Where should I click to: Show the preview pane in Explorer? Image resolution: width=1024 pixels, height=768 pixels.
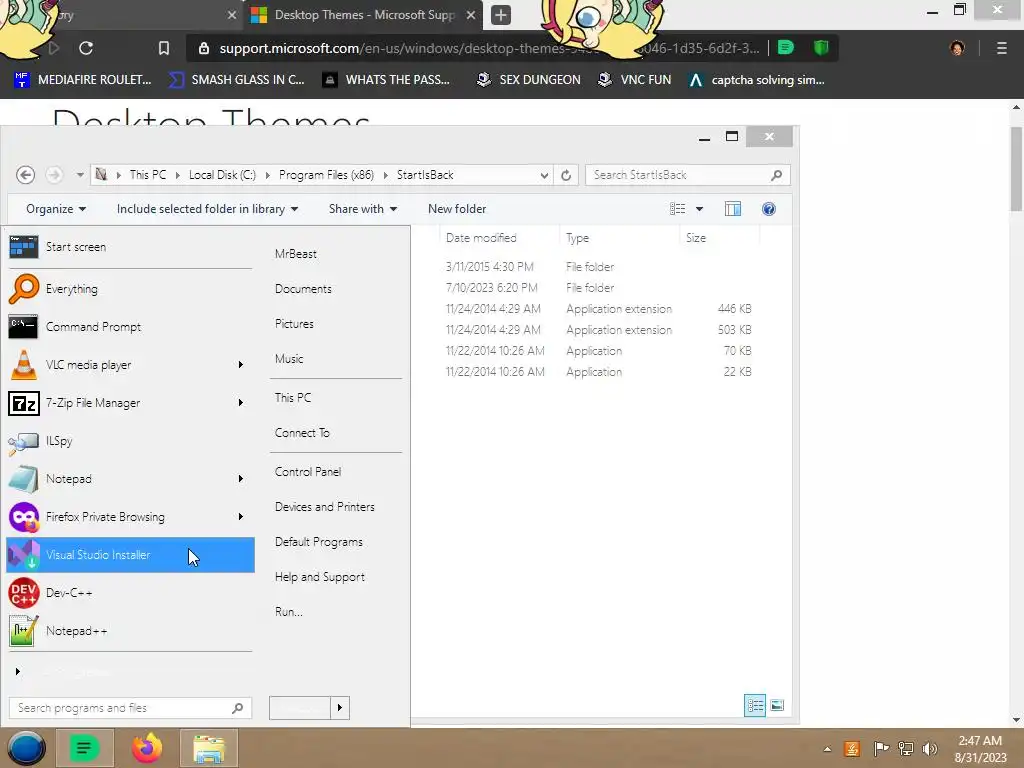tap(733, 209)
